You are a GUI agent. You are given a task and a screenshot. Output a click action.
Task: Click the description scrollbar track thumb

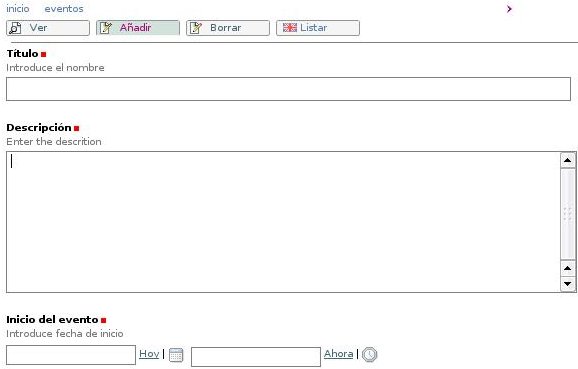(x=568, y=214)
